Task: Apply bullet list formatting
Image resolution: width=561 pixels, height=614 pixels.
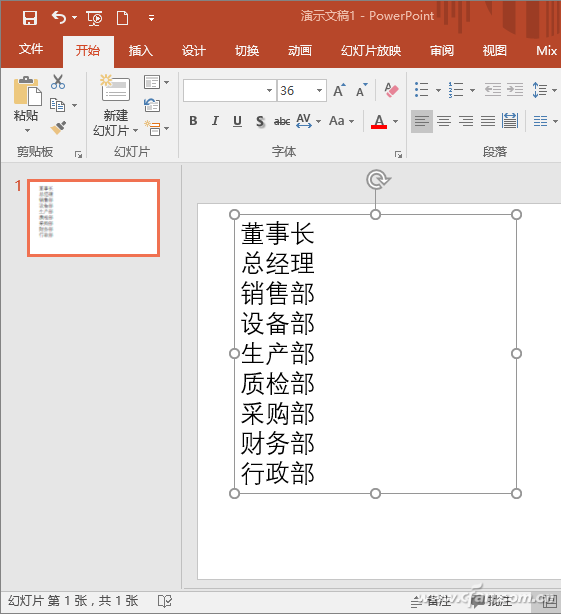Action: (x=422, y=90)
